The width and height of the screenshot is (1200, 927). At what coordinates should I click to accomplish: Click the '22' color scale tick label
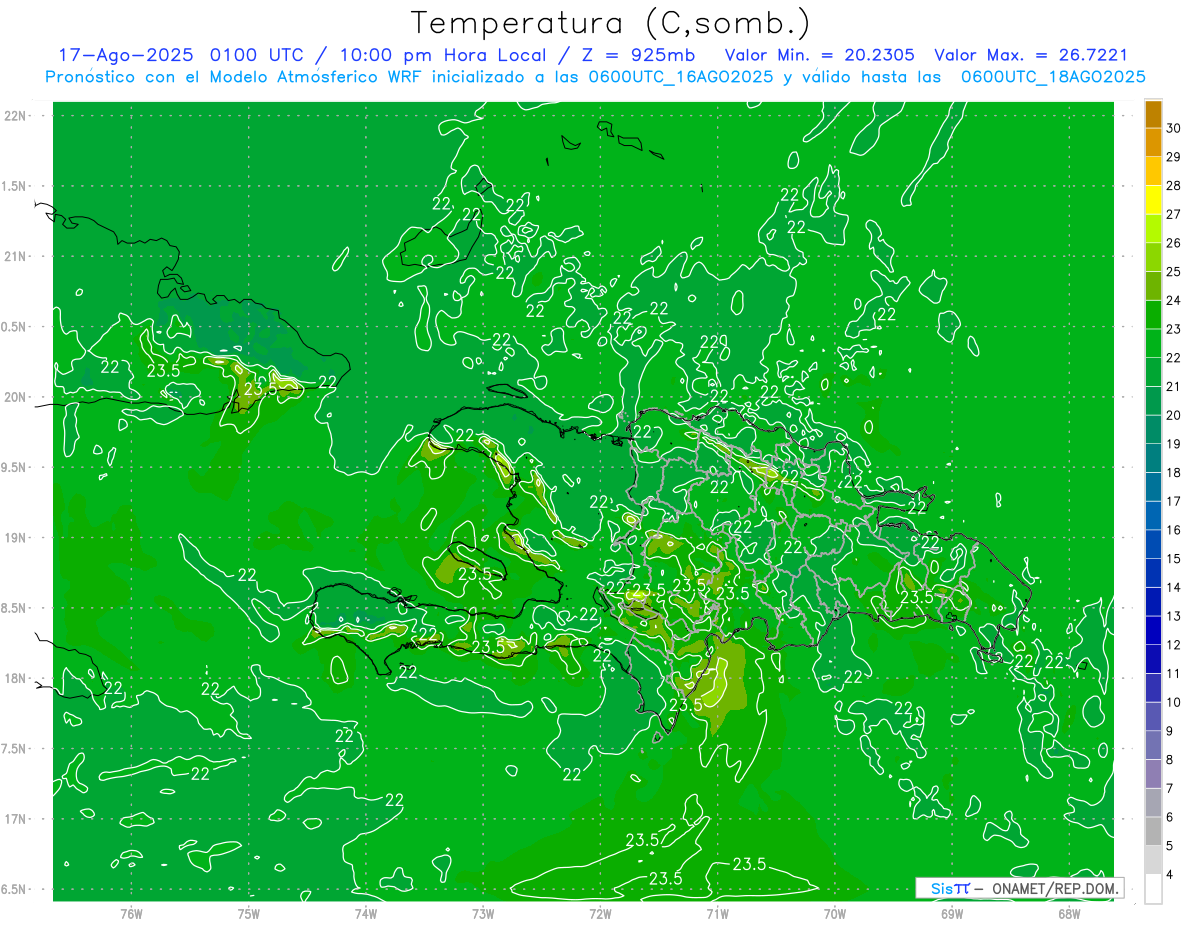(x=1174, y=358)
